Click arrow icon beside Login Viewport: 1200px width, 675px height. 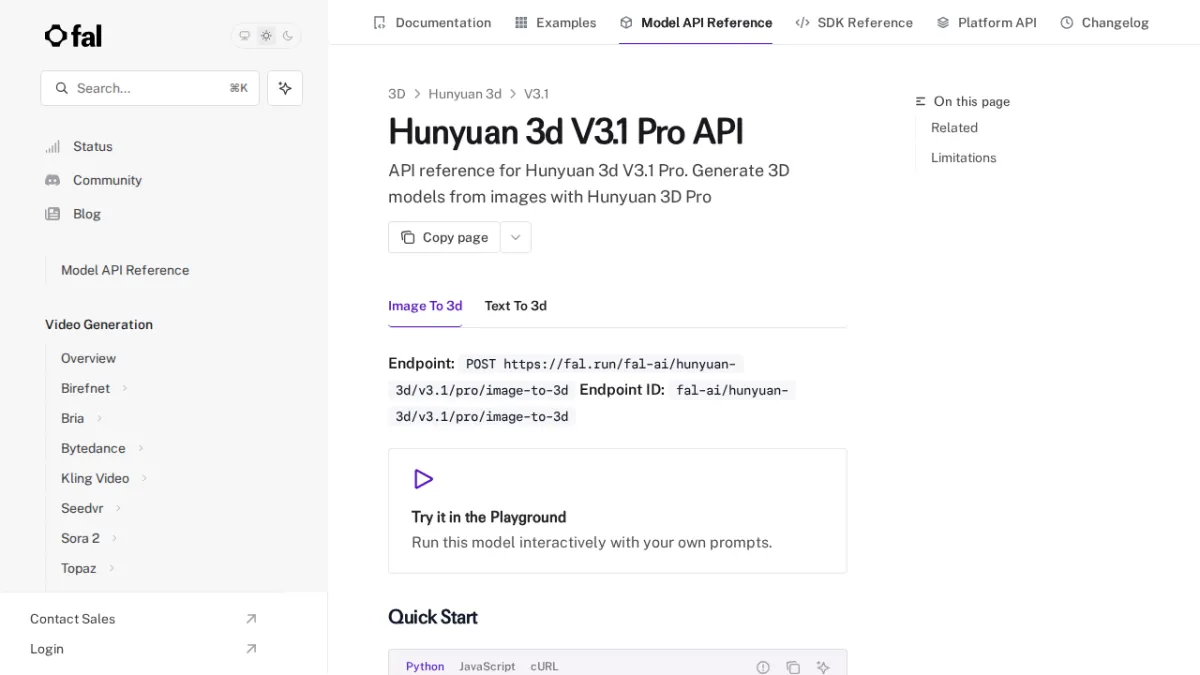[251, 649]
